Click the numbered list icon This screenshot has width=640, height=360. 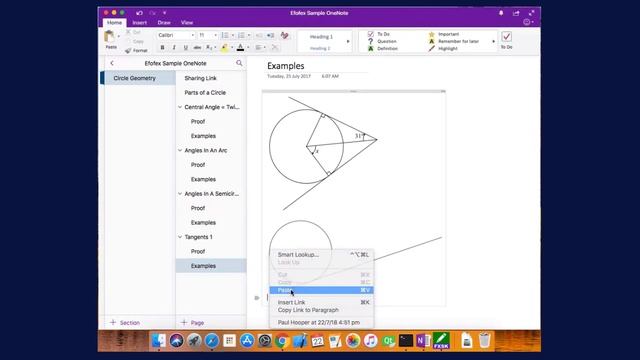(x=241, y=36)
